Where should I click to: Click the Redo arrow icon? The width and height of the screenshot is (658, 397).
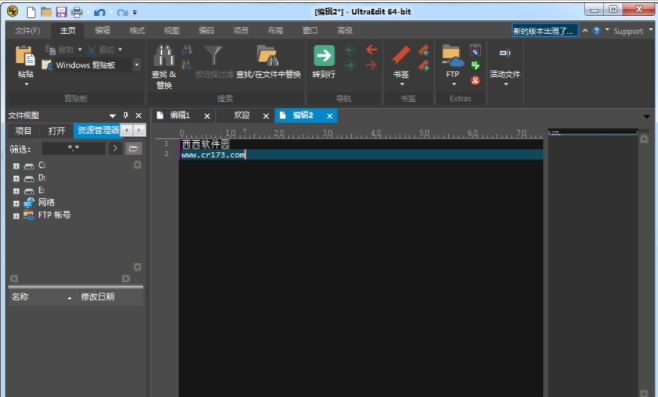coord(123,12)
